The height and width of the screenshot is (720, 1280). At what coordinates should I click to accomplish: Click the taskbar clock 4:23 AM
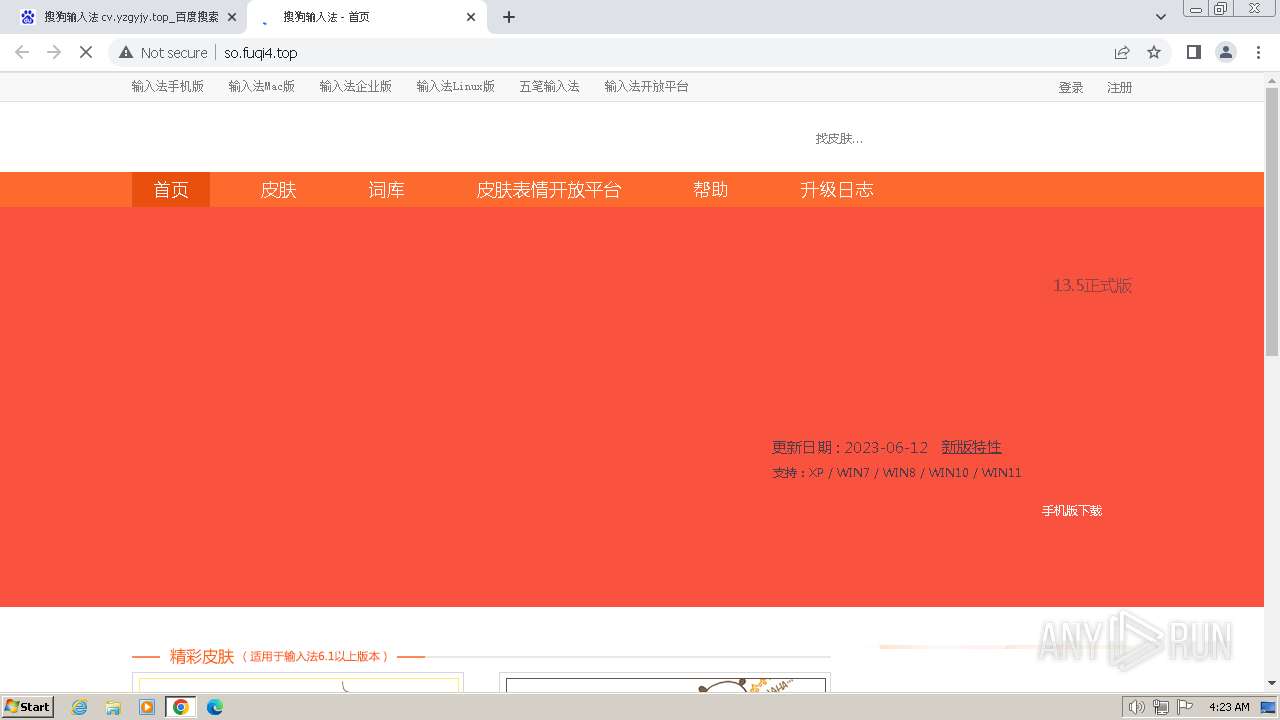1229,707
